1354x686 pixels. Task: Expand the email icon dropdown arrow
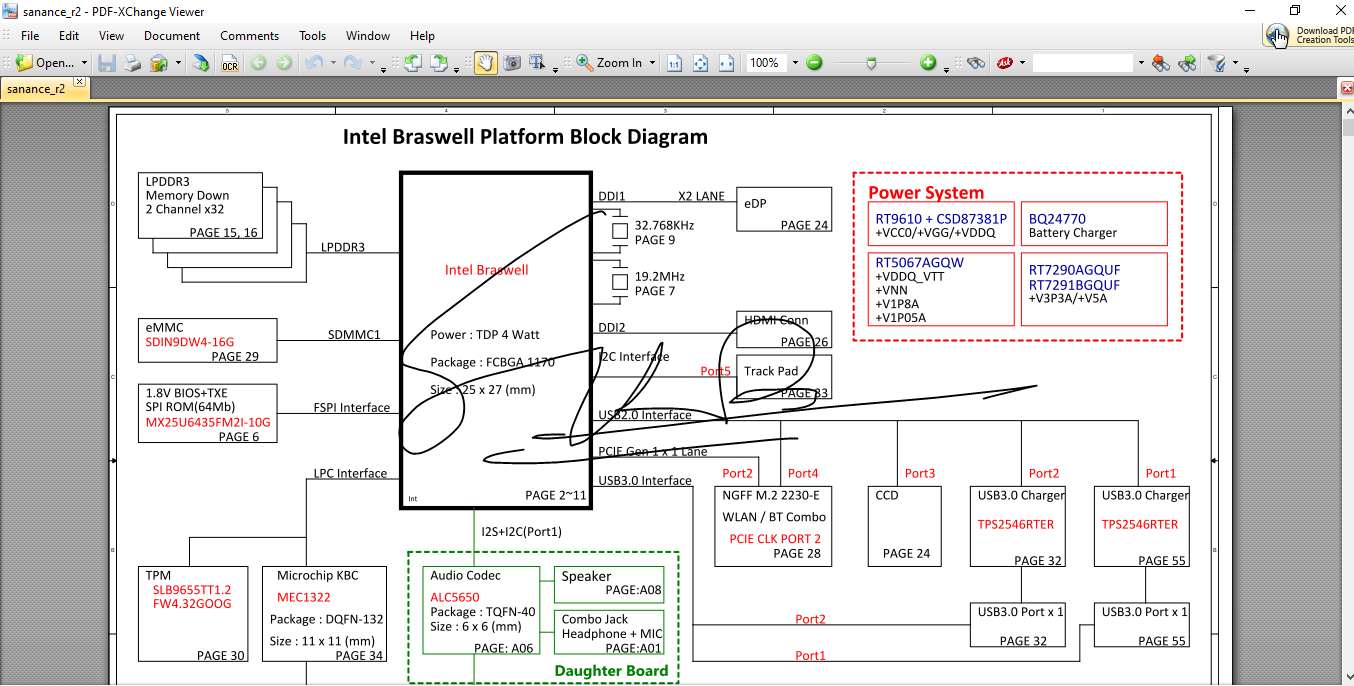178,62
